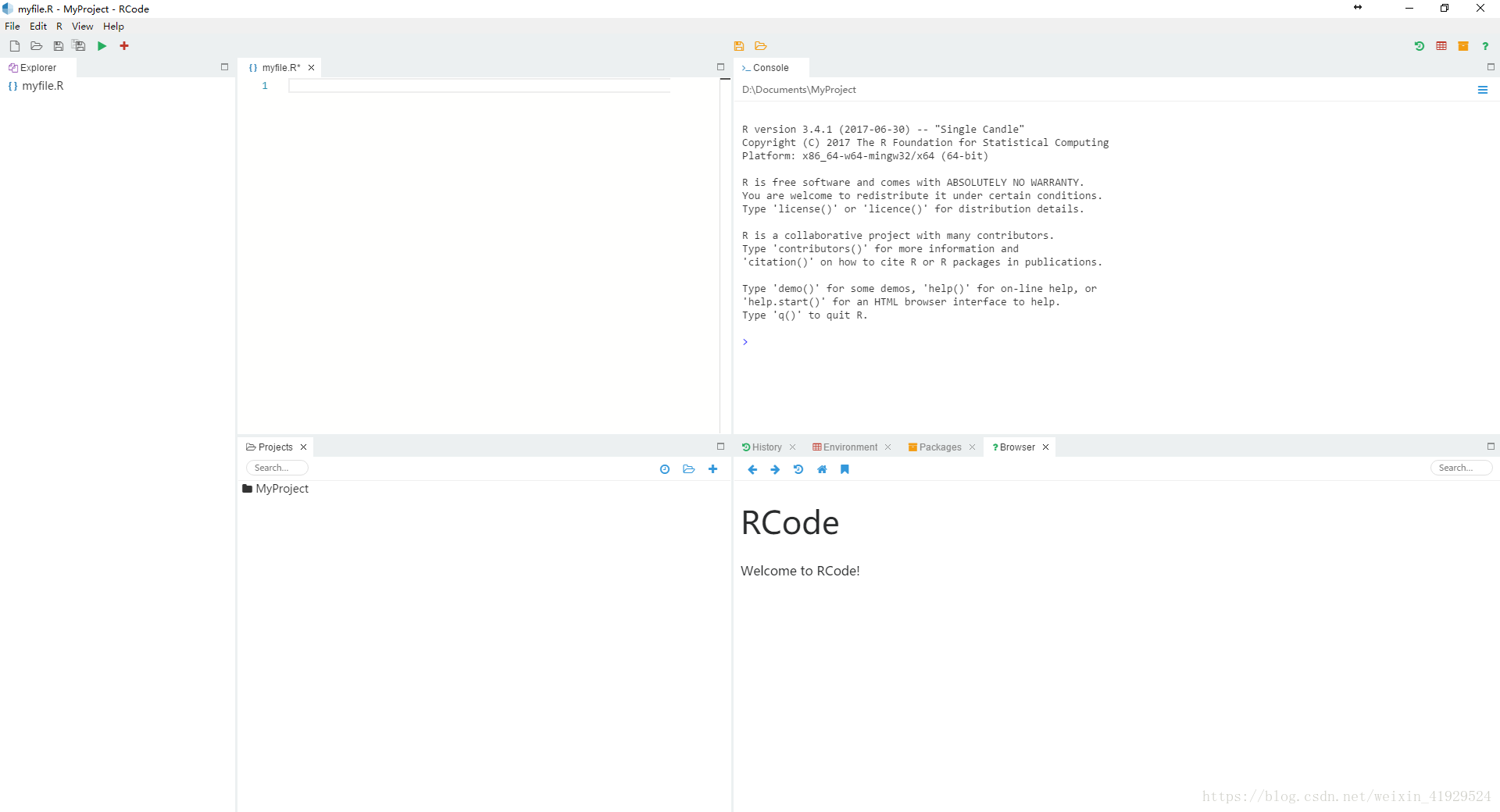Show Packages via orange box toolbar icon
1500x812 pixels.
[1463, 46]
